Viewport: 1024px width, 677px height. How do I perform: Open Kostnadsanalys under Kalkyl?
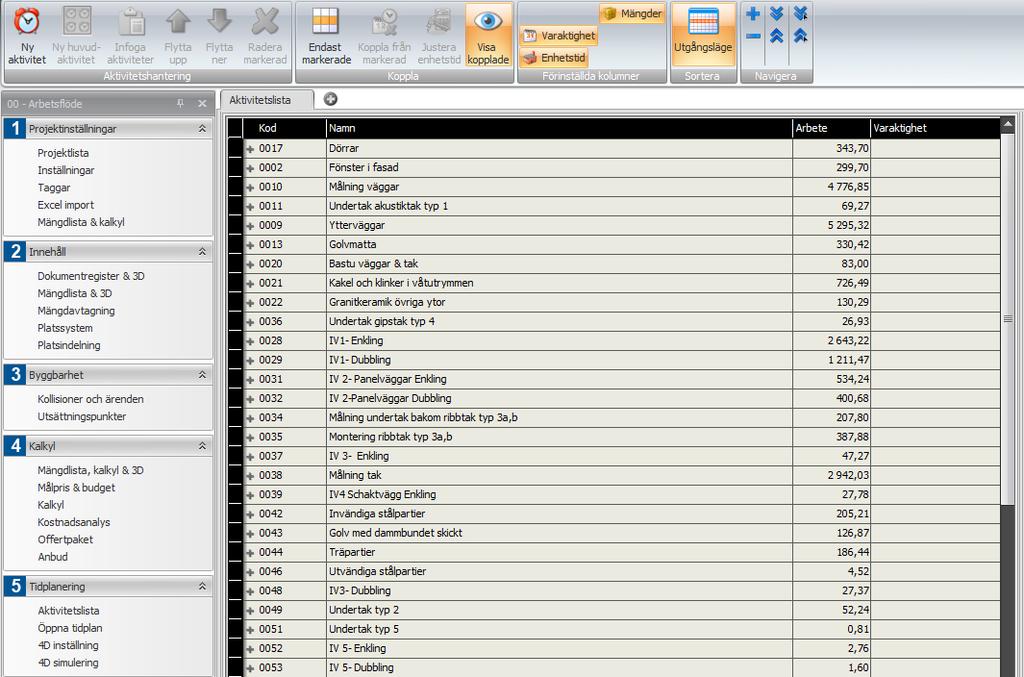74,522
